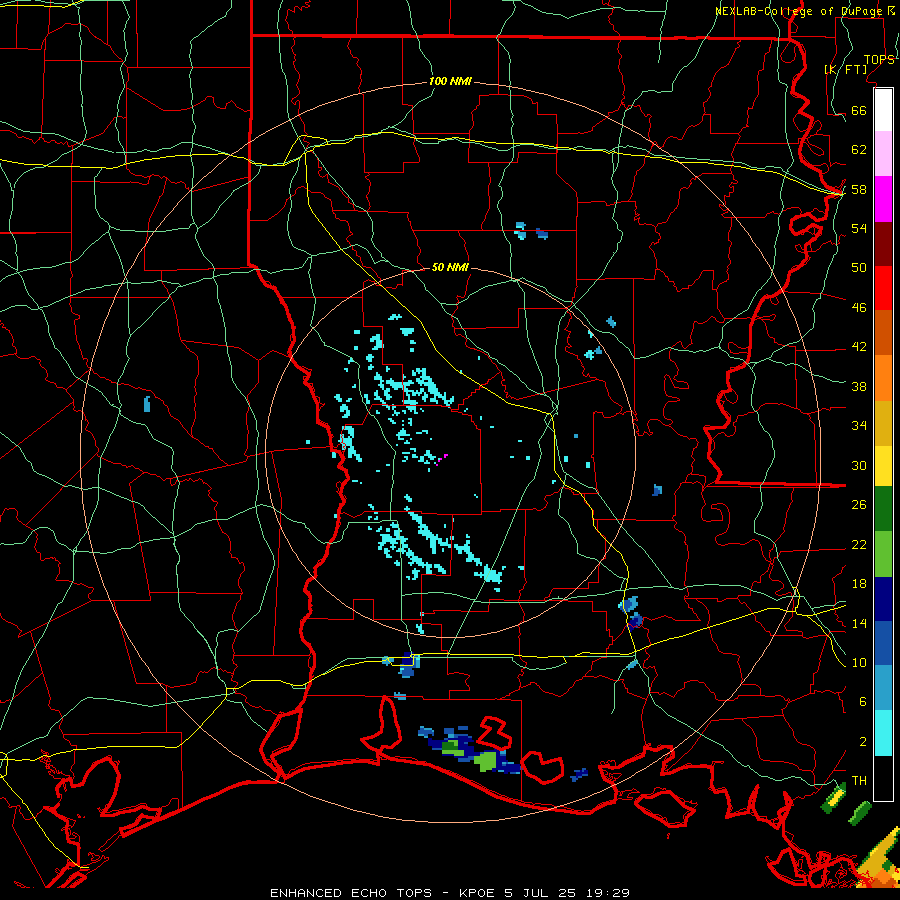The height and width of the screenshot is (900, 900).
Task: Click the '50 NMI' range ring label
Action: [450, 267]
